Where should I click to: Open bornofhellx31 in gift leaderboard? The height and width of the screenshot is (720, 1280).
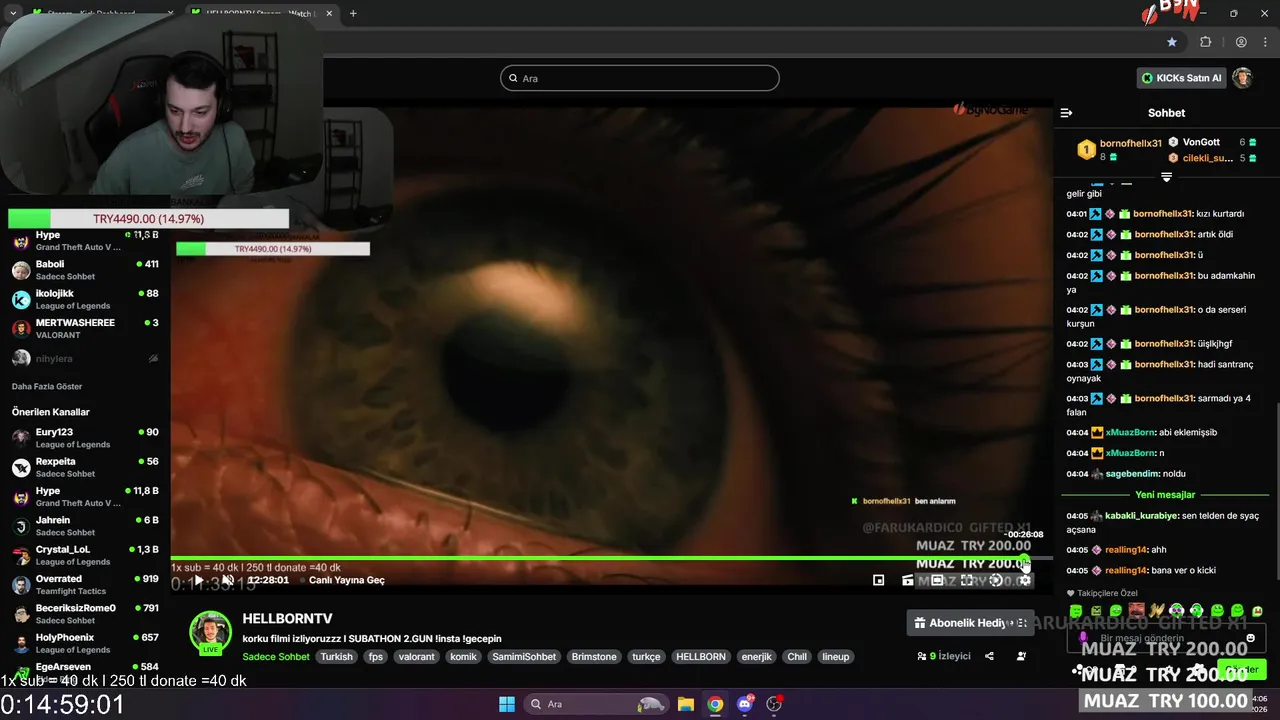point(1131,143)
